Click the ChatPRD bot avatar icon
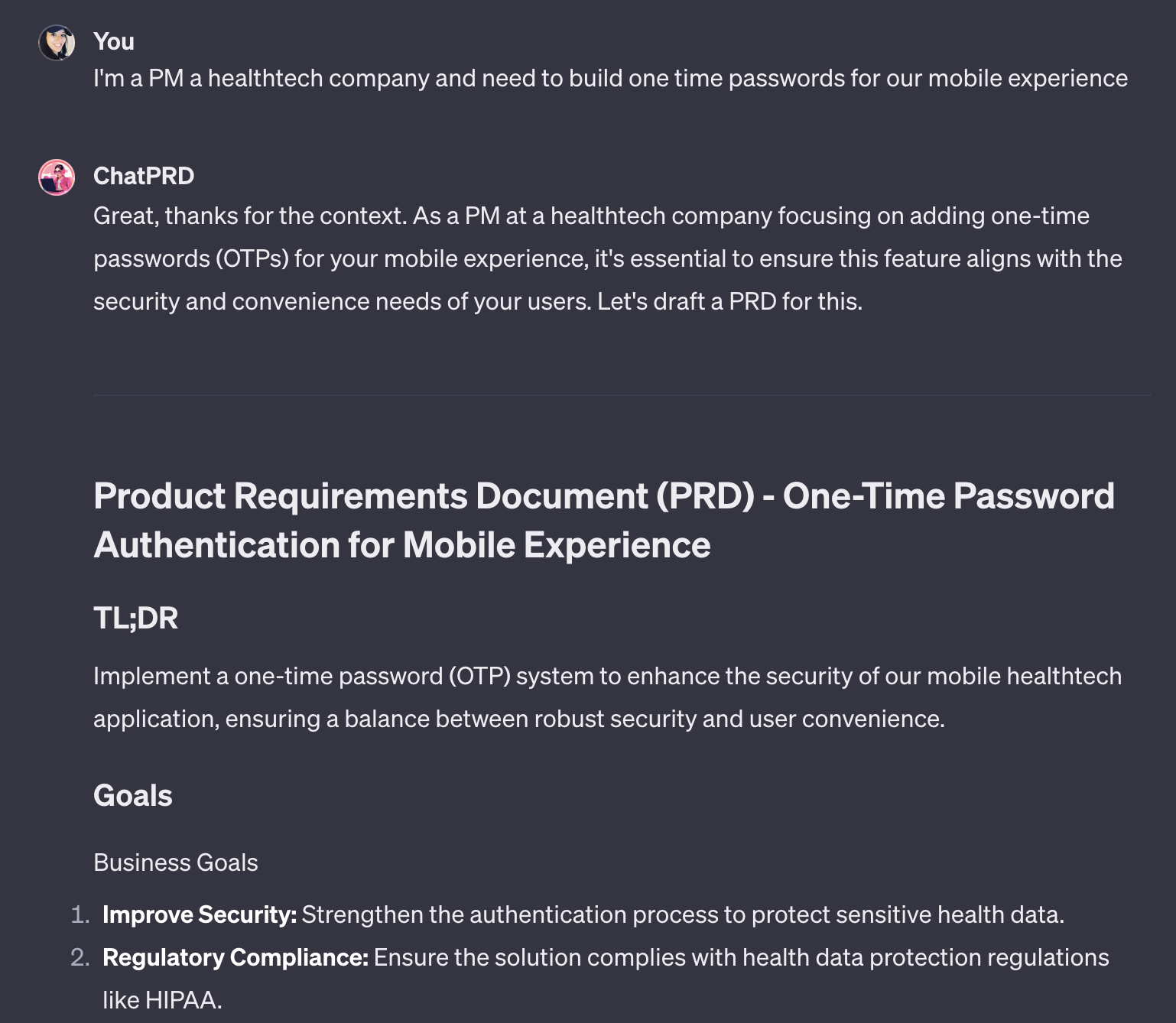The width and height of the screenshot is (1176, 1023). click(57, 177)
